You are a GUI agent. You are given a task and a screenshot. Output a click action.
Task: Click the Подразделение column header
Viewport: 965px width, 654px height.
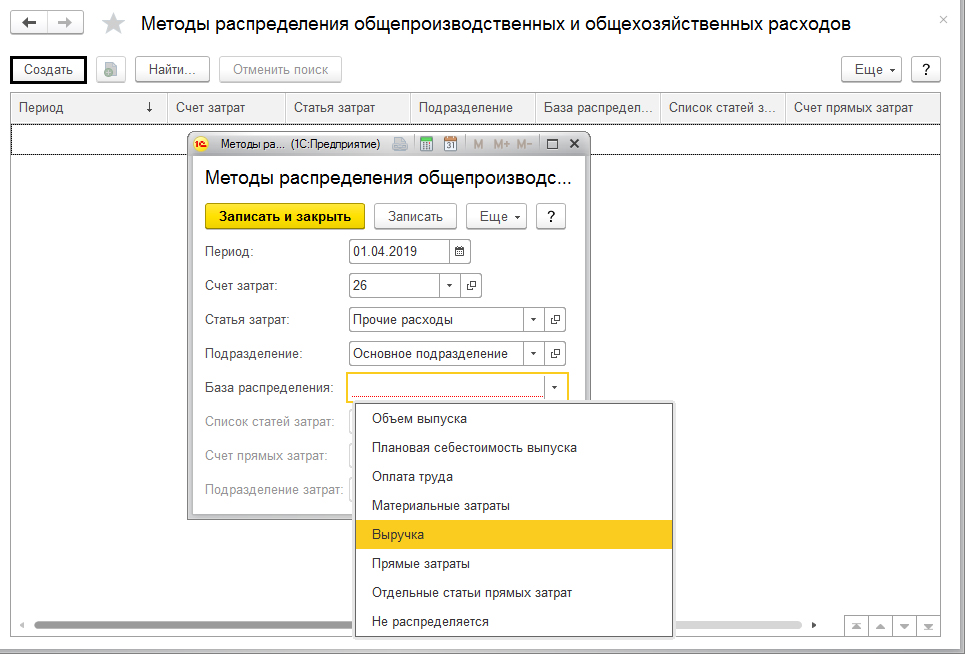[473, 108]
